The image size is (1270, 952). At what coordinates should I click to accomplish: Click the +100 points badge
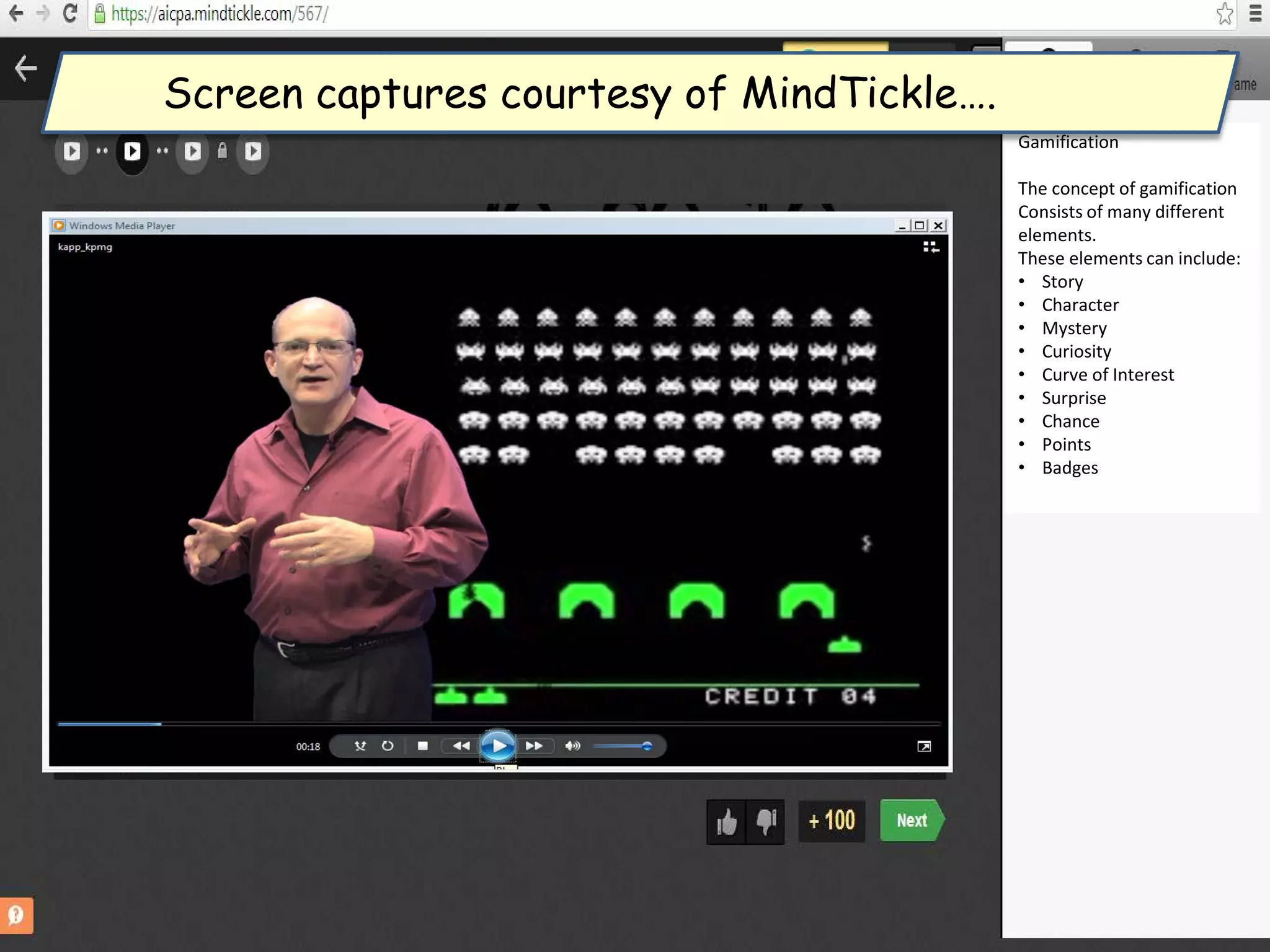pos(832,821)
